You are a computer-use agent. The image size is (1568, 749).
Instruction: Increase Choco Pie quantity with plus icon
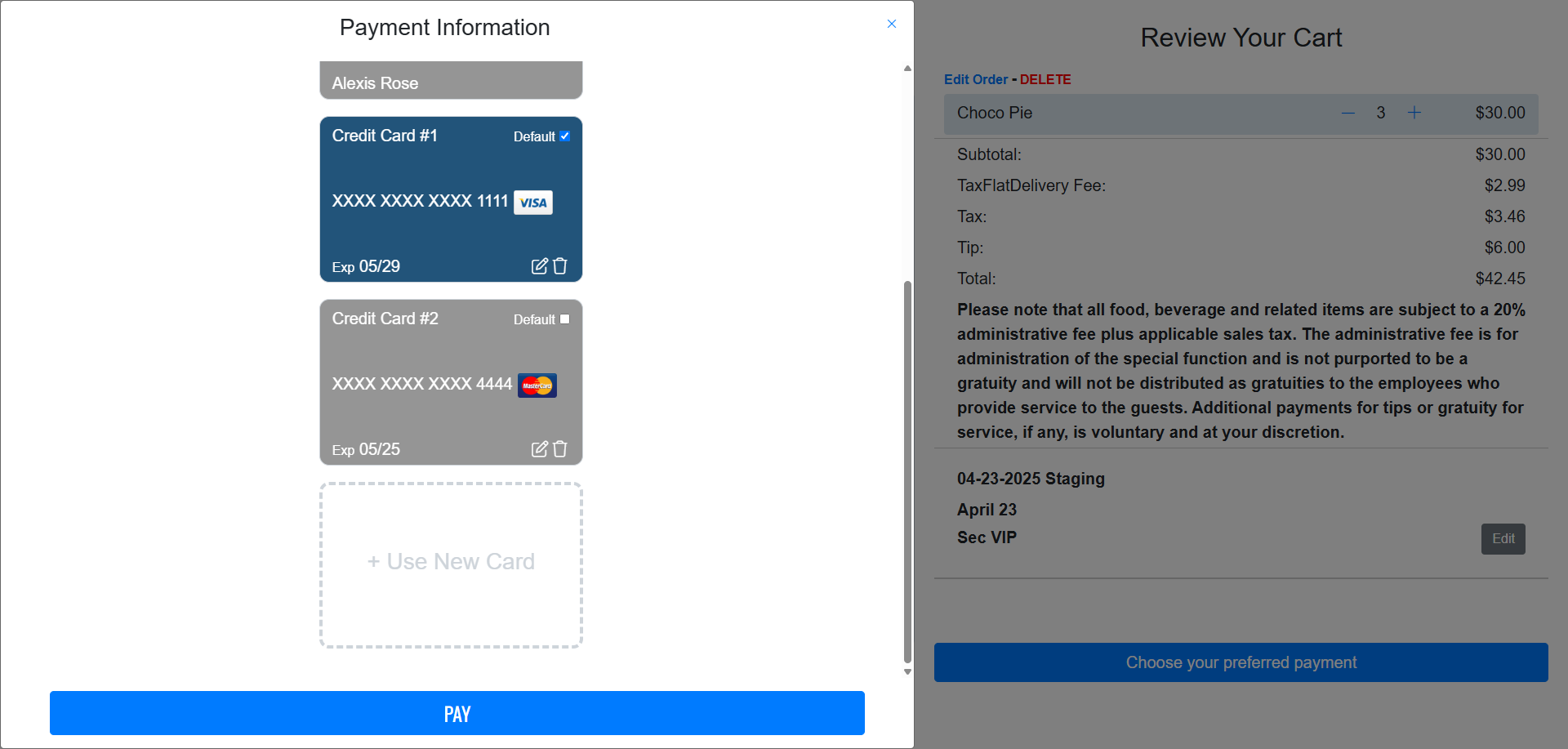pyautogui.click(x=1415, y=112)
